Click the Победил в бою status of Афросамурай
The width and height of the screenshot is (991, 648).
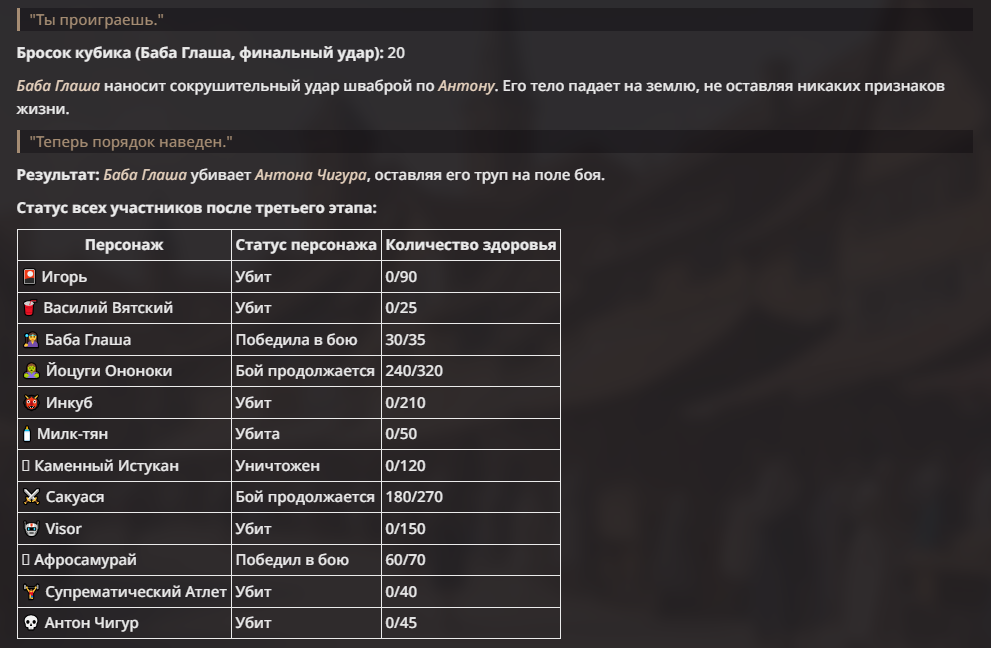[292, 560]
